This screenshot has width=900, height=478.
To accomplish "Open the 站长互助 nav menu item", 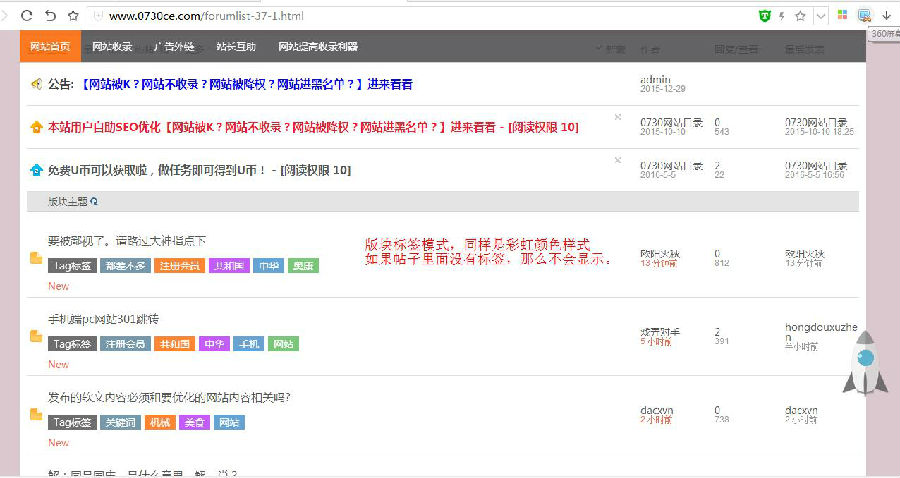I will (236, 47).
